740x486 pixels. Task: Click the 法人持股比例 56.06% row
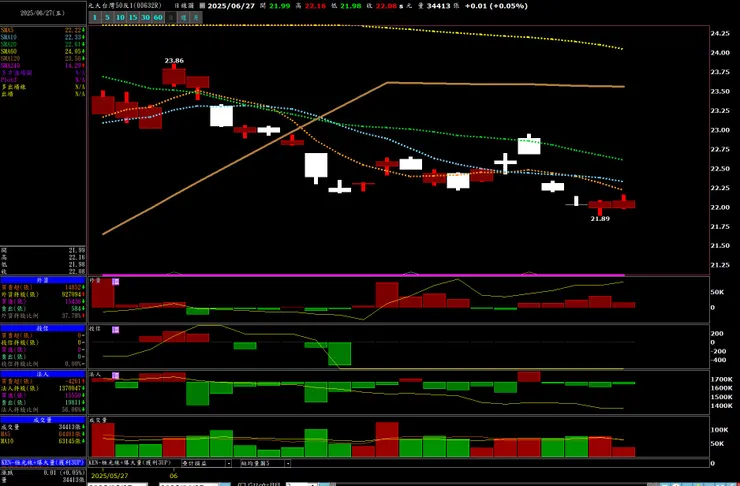coord(43,410)
